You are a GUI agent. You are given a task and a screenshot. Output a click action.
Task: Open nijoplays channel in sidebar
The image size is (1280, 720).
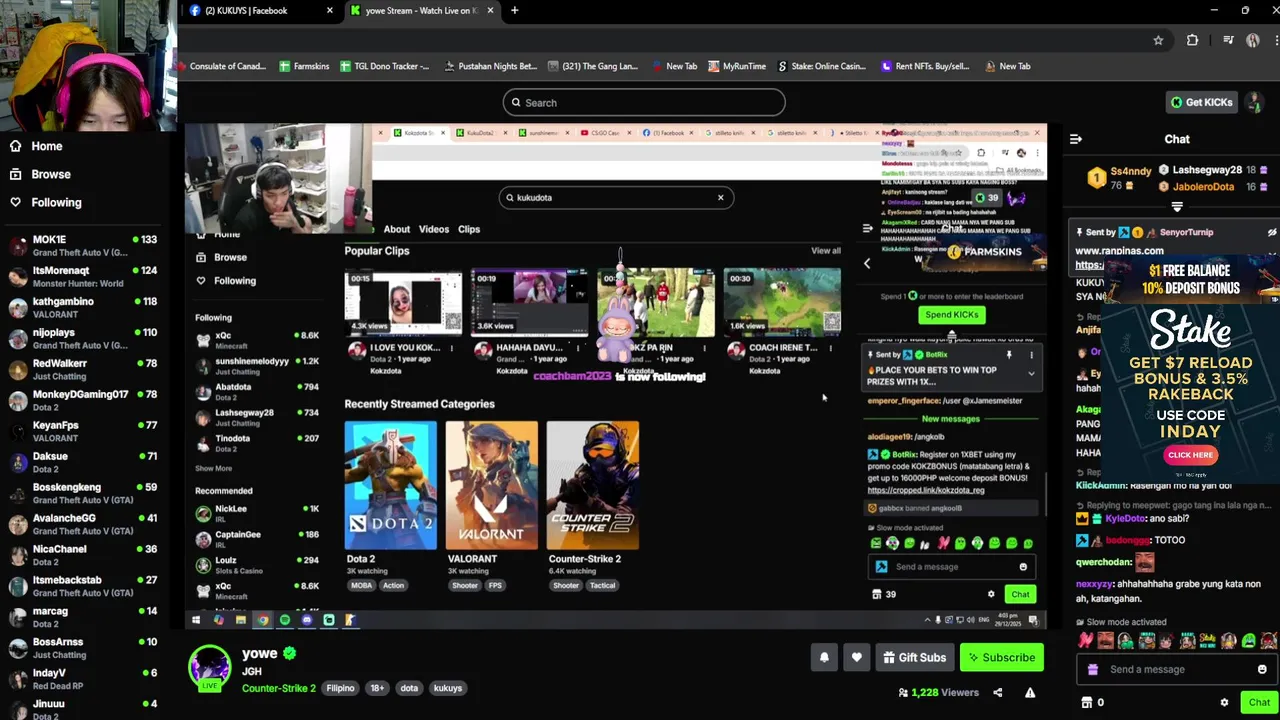(x=83, y=338)
